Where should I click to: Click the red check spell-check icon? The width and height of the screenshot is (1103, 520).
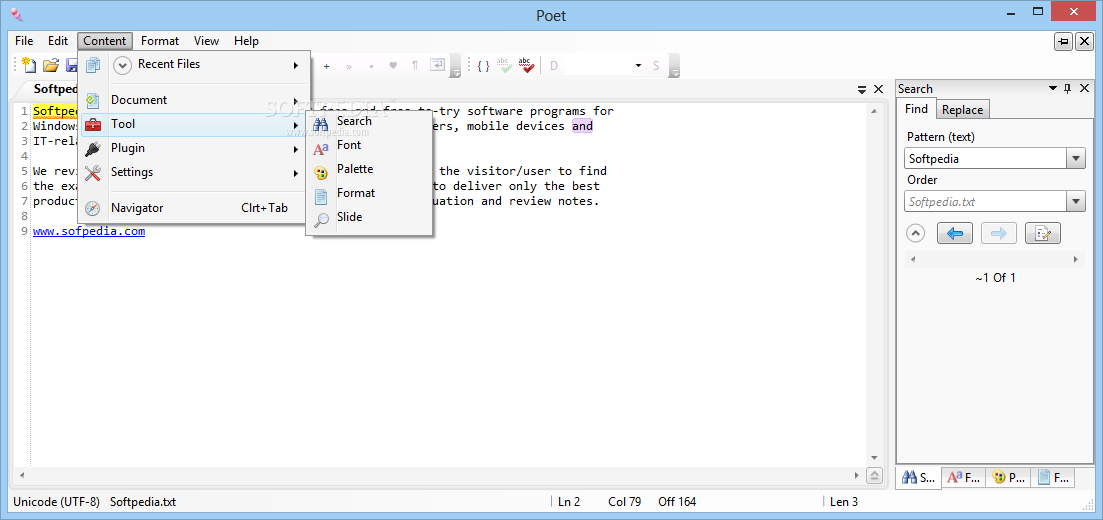[525, 65]
